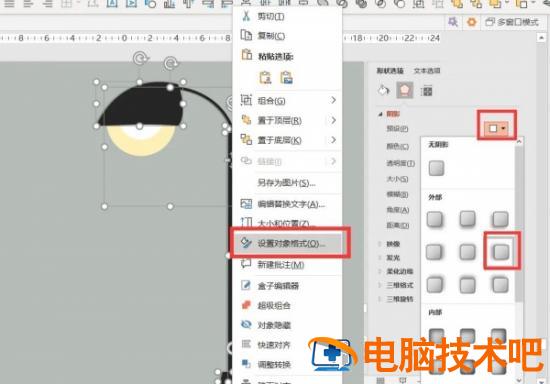Click the shadow preset list scrollbar
Screen dimensions: 550x384
tap(519, 224)
